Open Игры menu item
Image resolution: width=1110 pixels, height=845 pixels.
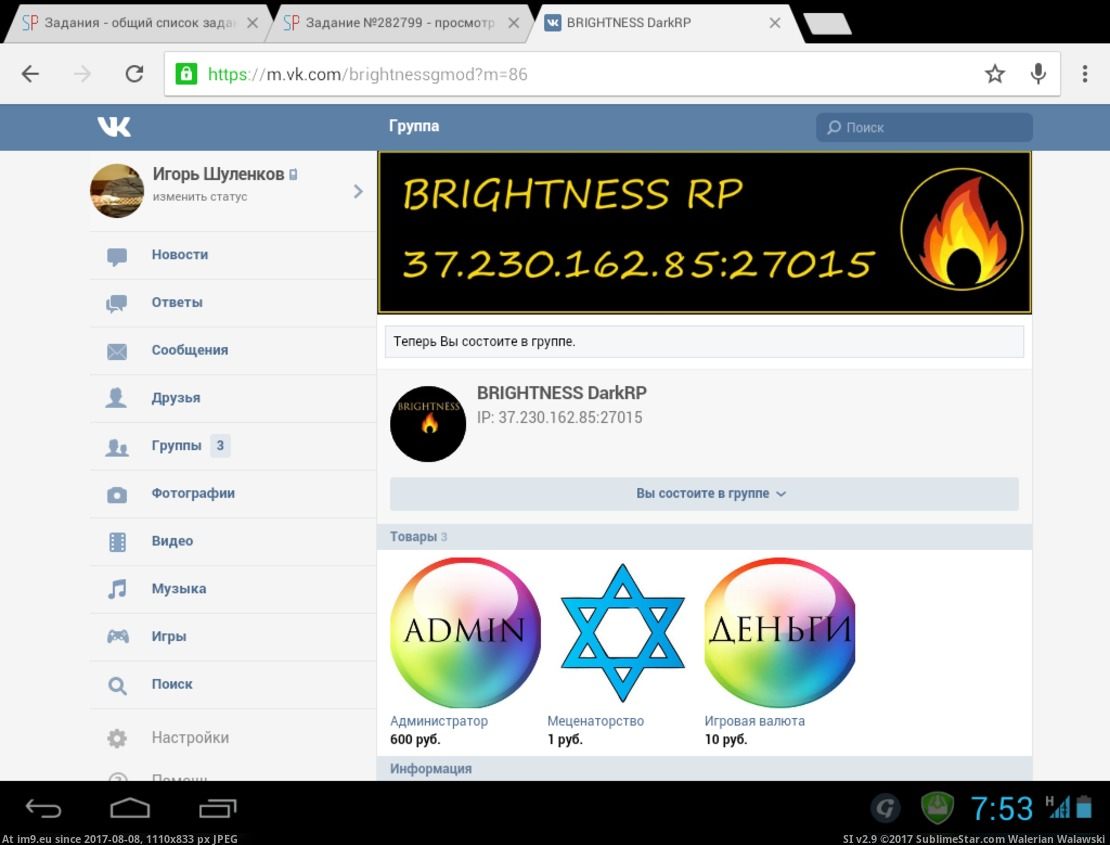(x=234, y=637)
